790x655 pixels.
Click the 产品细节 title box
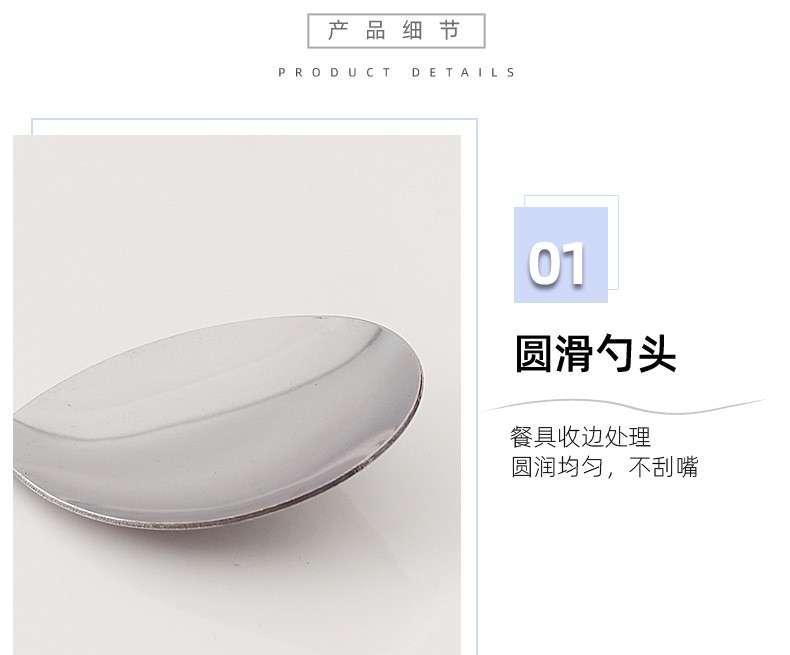(x=396, y=31)
